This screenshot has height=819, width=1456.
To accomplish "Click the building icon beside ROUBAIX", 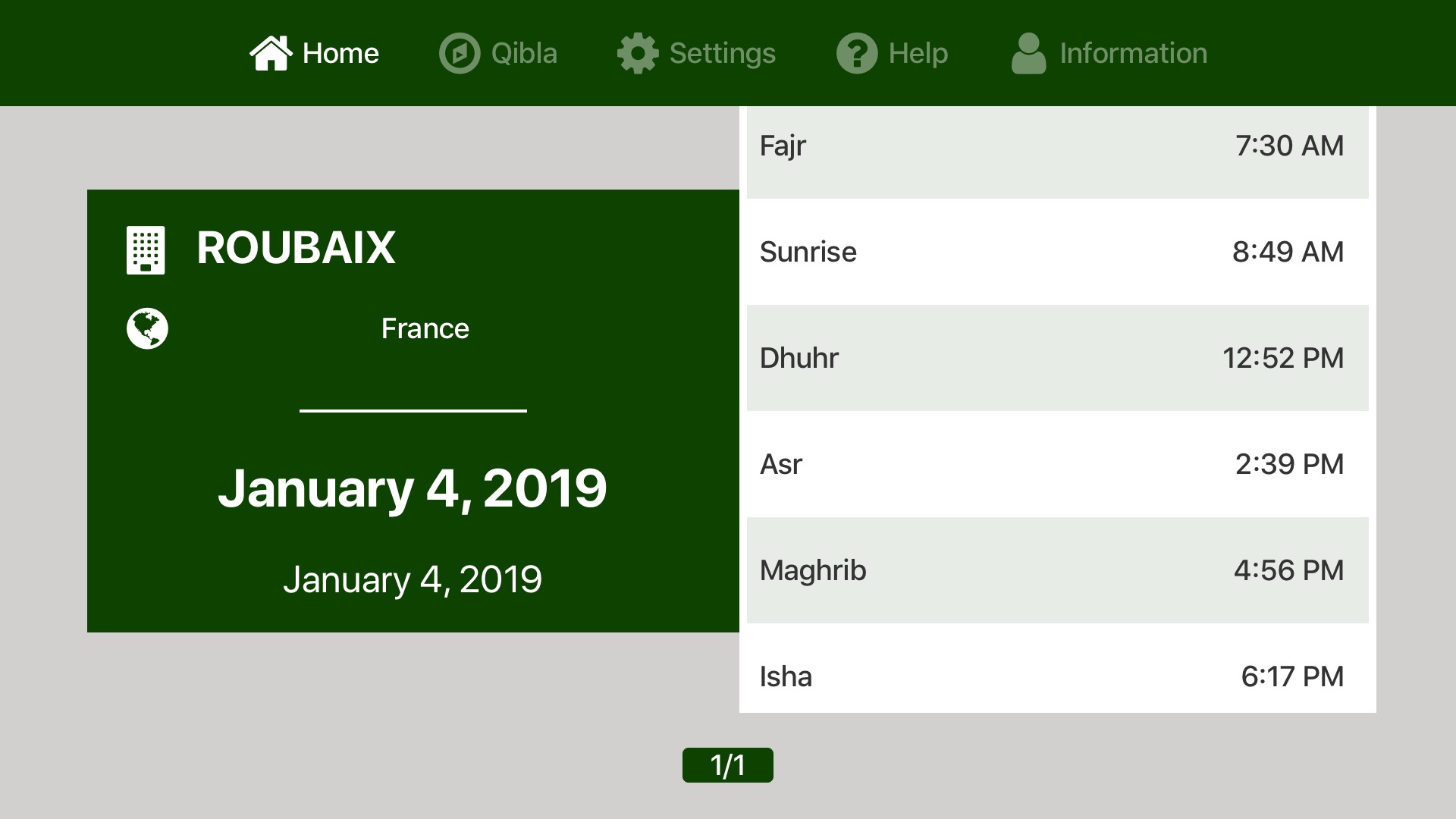I will 146,249.
